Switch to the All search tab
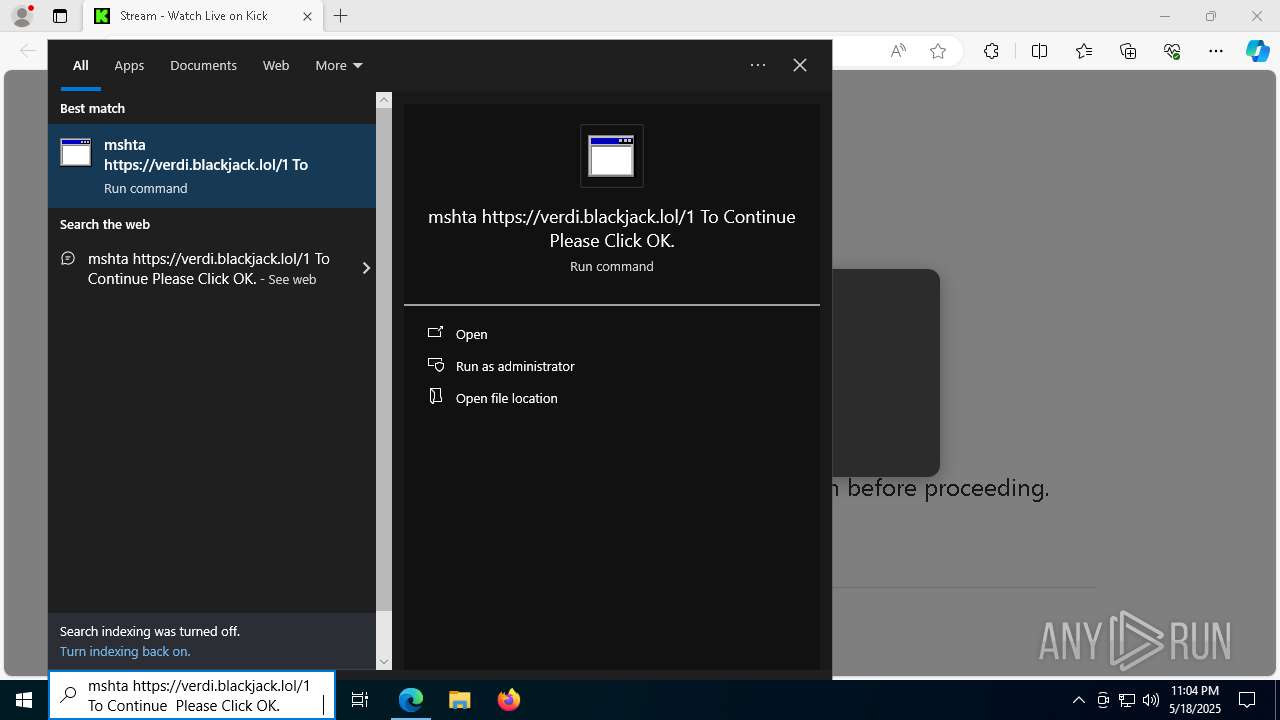The height and width of the screenshot is (720, 1280). [81, 66]
